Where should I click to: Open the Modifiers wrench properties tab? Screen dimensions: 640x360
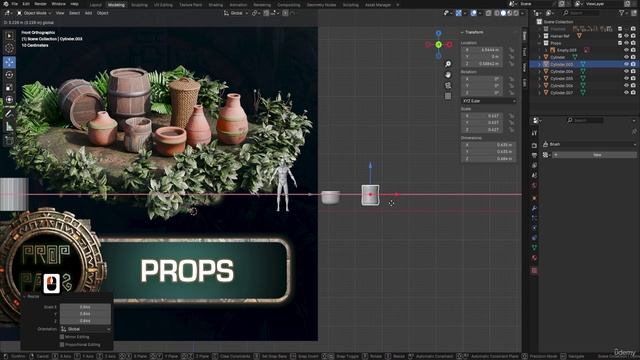click(x=534, y=208)
